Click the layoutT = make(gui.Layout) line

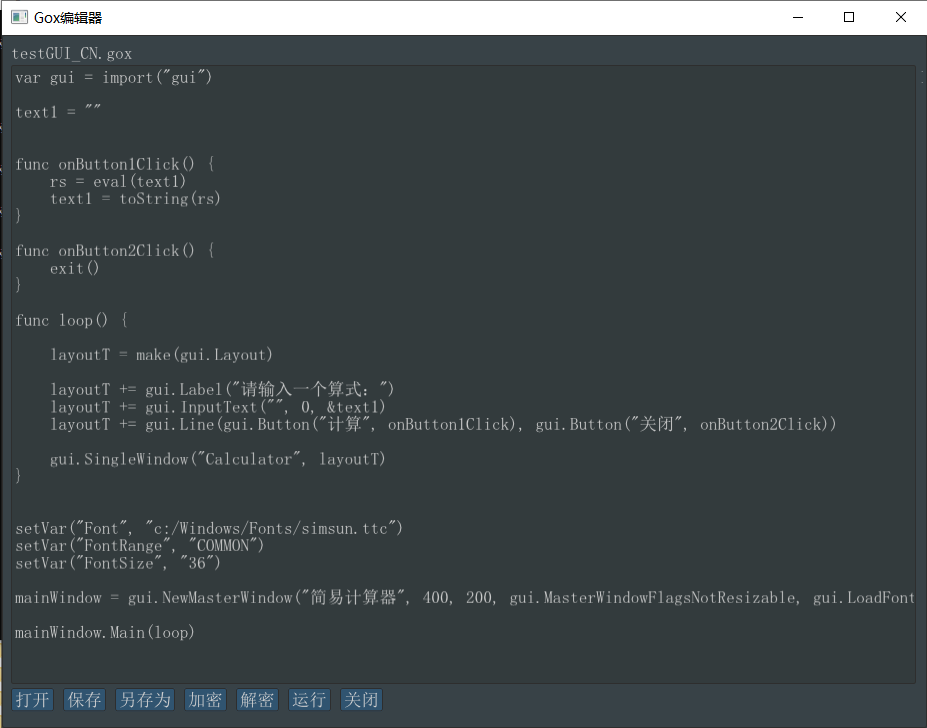161,355
